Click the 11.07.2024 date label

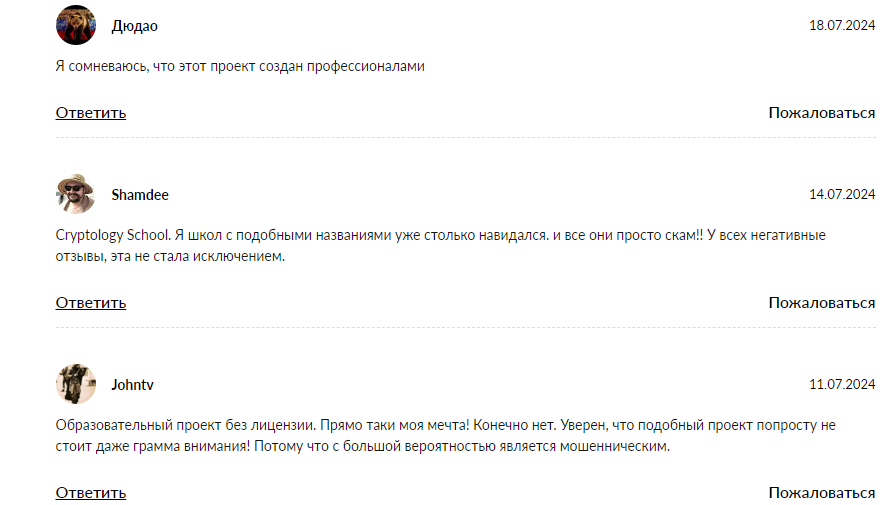click(842, 385)
